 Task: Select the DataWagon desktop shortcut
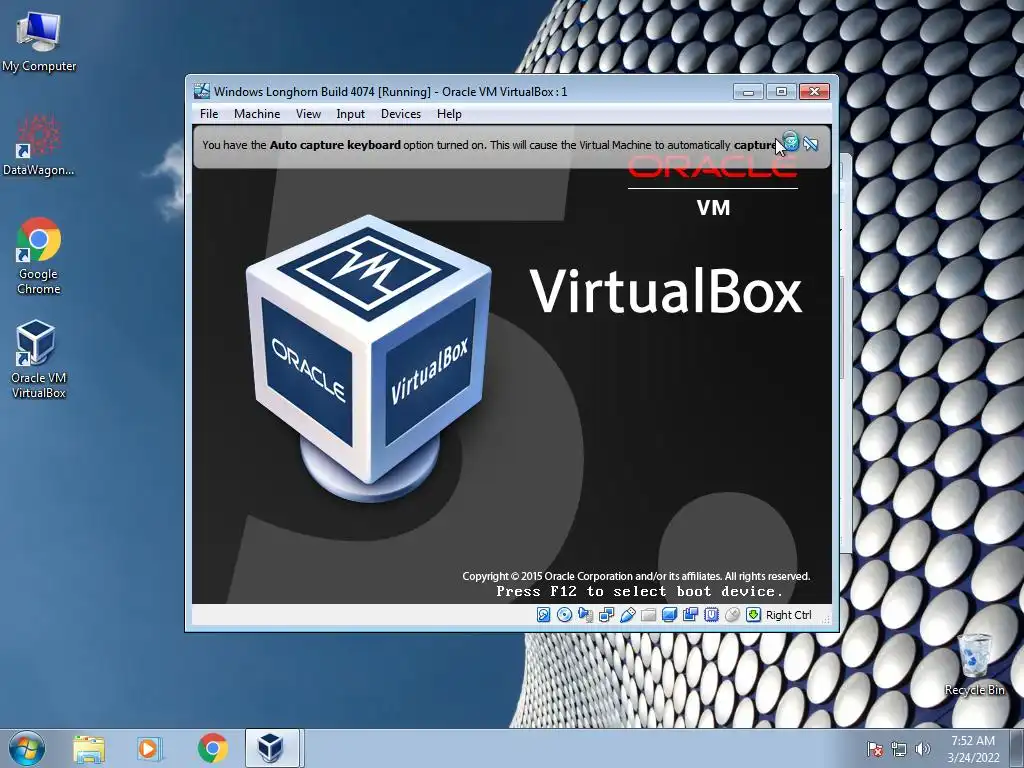(39, 145)
